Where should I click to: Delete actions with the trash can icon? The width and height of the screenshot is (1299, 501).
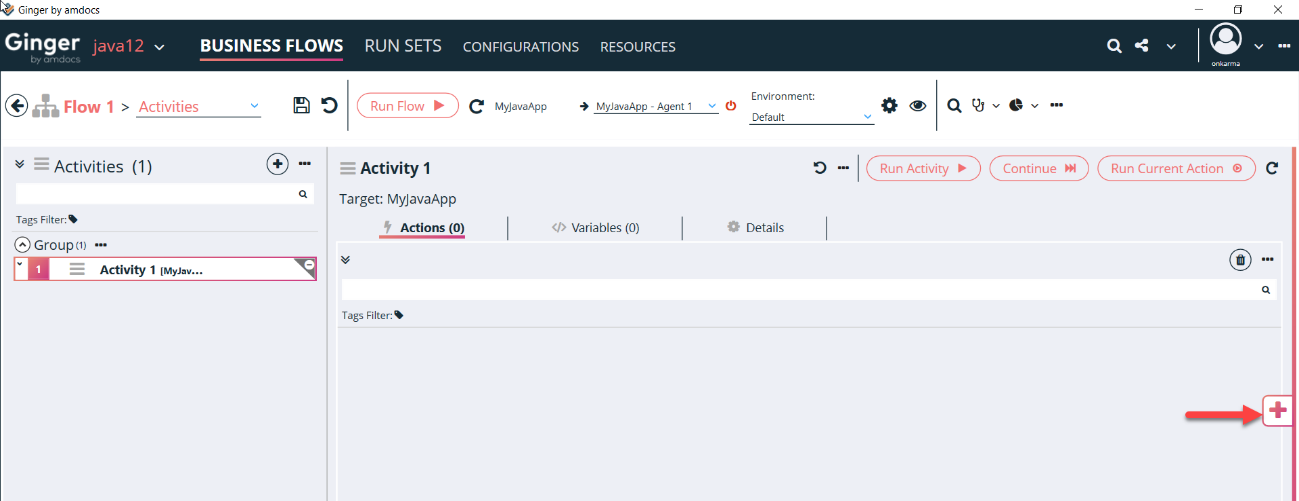click(1240, 260)
